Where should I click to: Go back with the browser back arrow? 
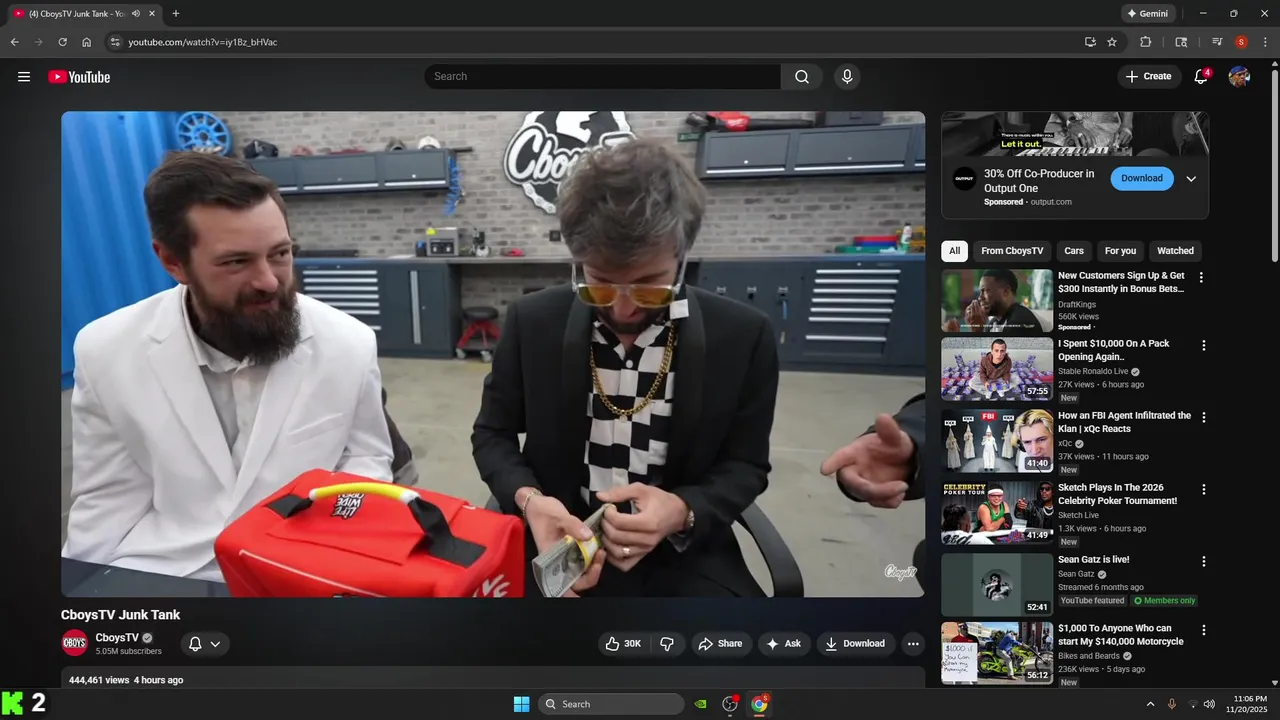(14, 42)
